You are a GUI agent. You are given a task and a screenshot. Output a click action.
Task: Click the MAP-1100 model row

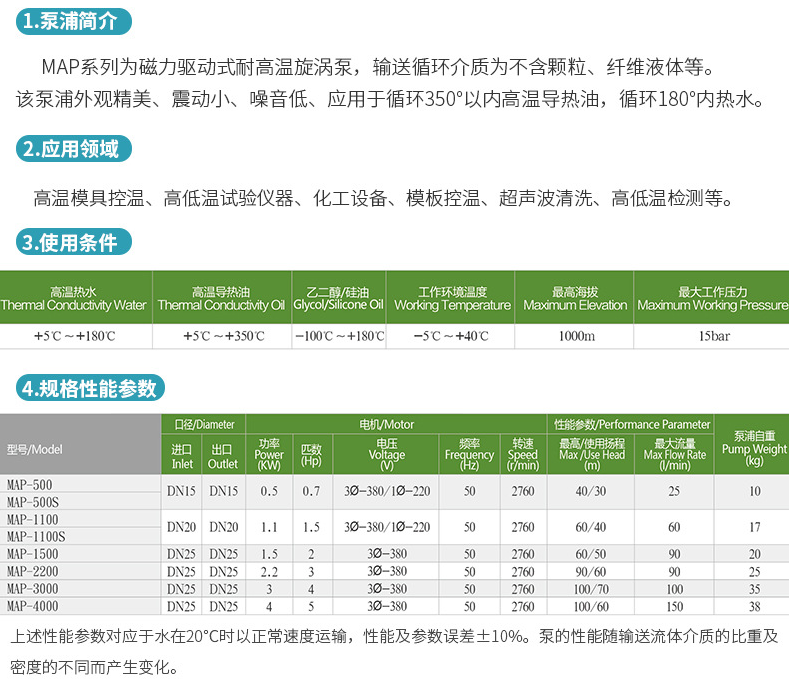click(x=80, y=519)
